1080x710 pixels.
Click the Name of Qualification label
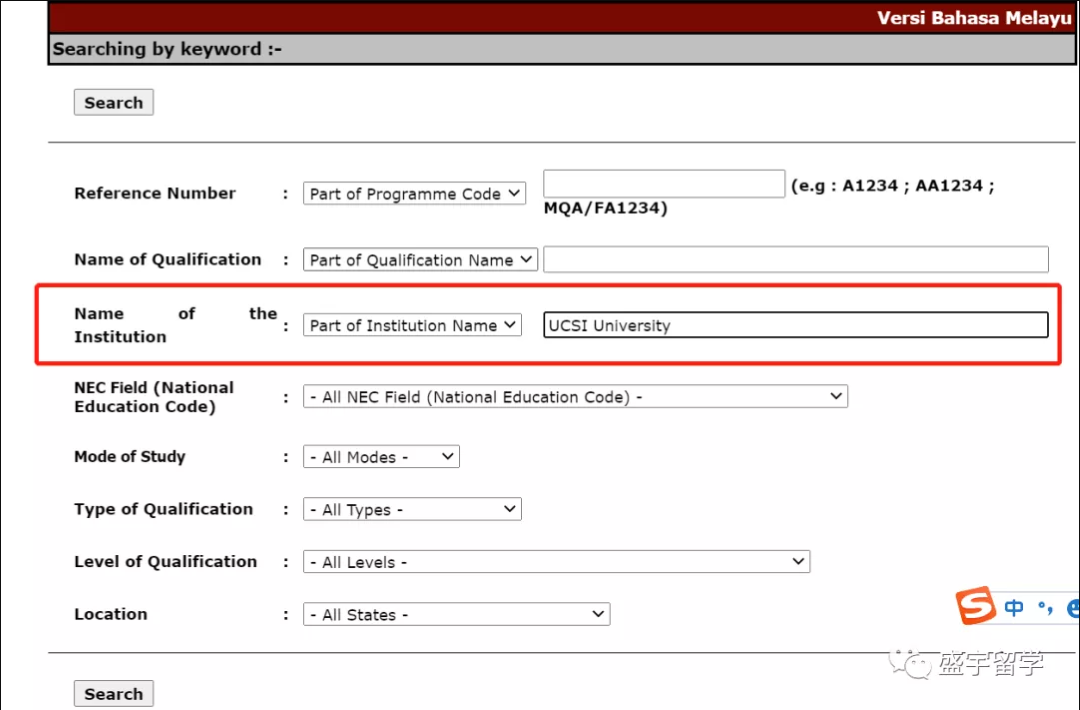pyautogui.click(x=168, y=260)
